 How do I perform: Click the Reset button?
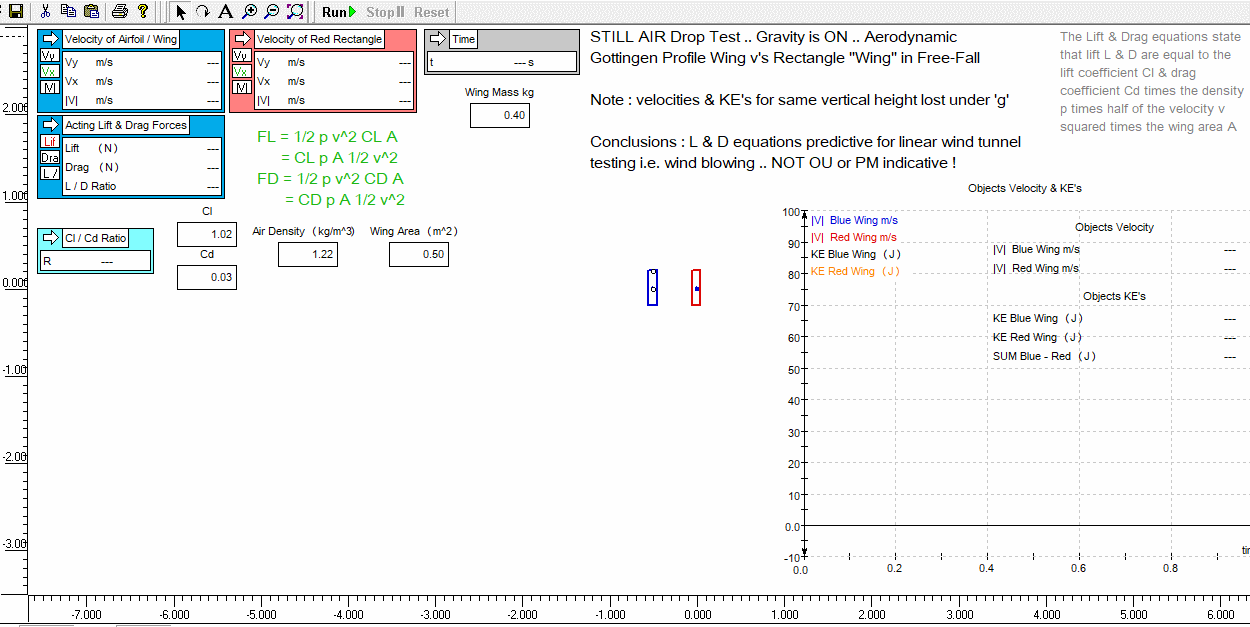tap(431, 12)
